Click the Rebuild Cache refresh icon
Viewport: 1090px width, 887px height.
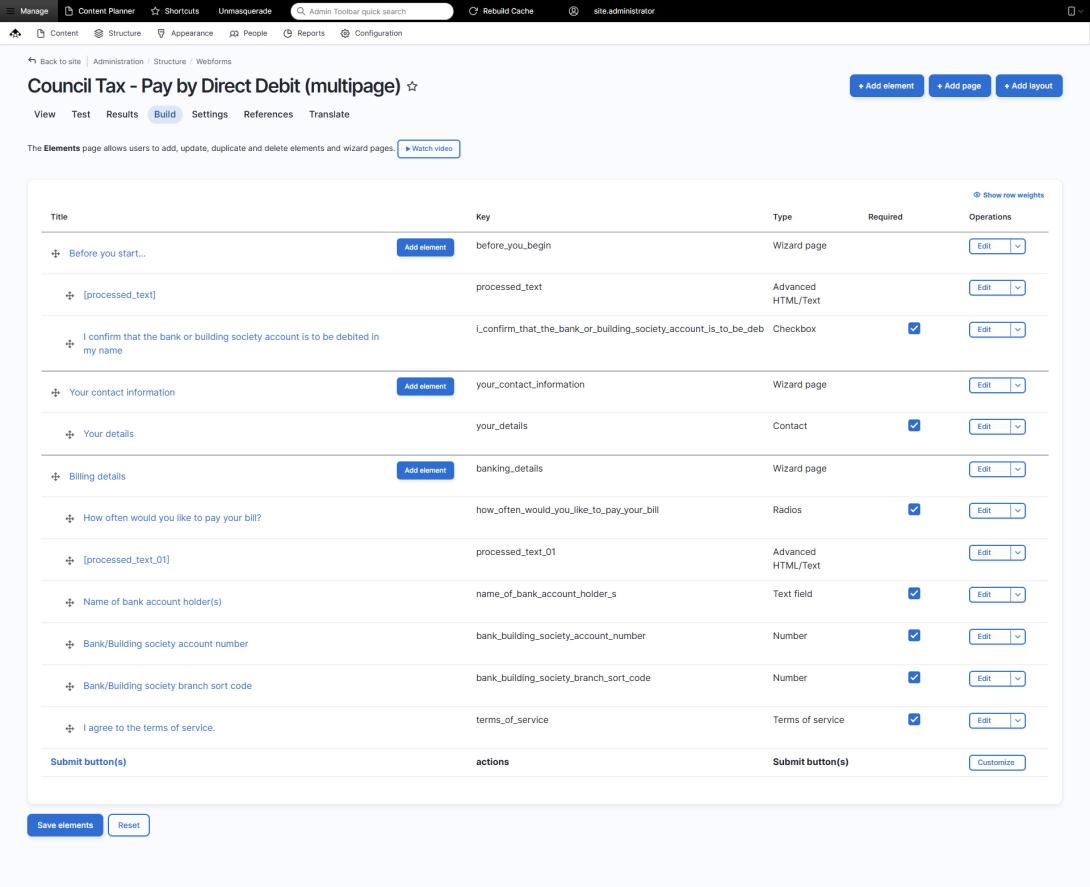coord(473,11)
